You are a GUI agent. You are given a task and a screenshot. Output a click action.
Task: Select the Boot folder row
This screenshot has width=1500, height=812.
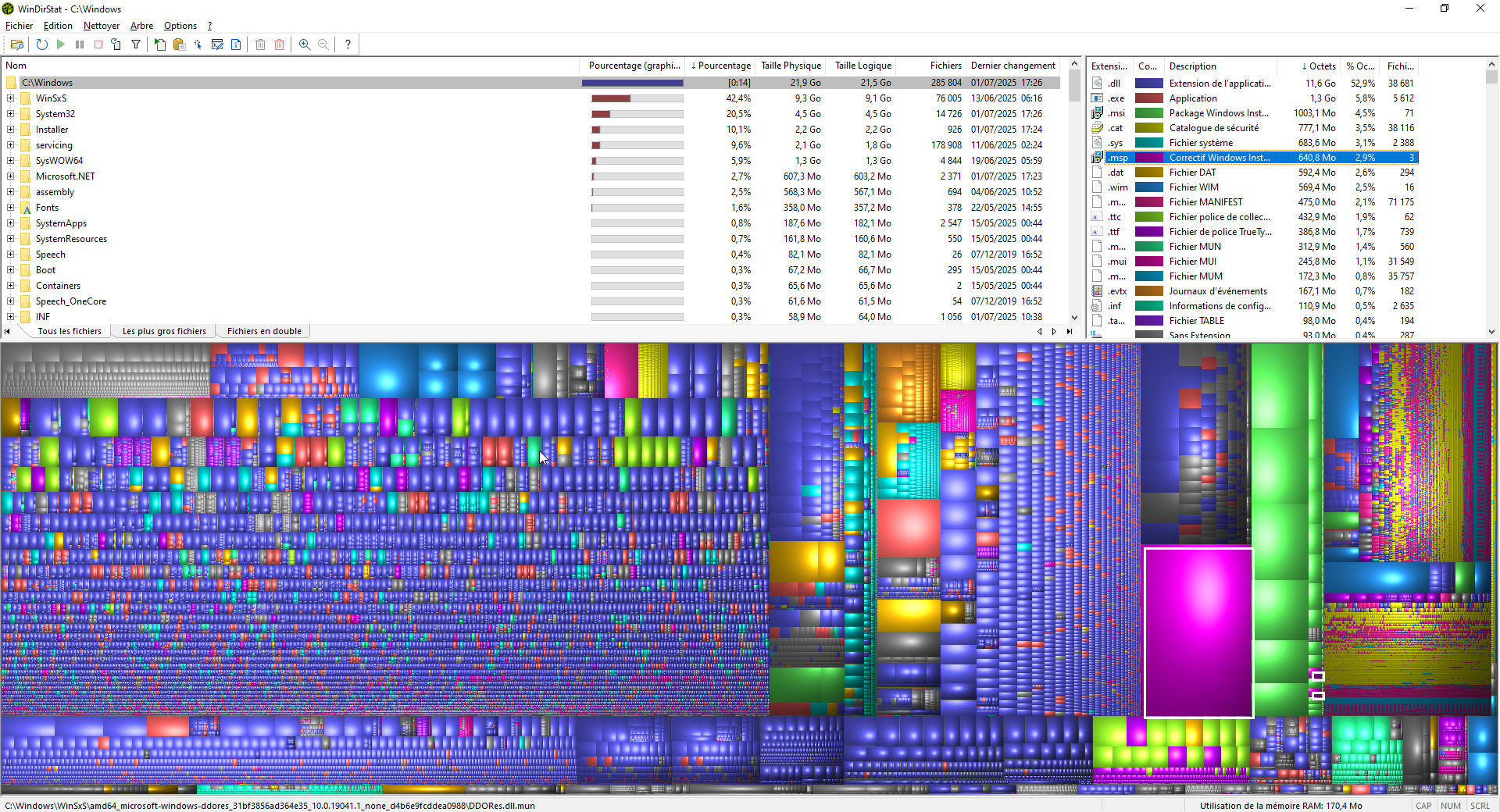[x=531, y=270]
